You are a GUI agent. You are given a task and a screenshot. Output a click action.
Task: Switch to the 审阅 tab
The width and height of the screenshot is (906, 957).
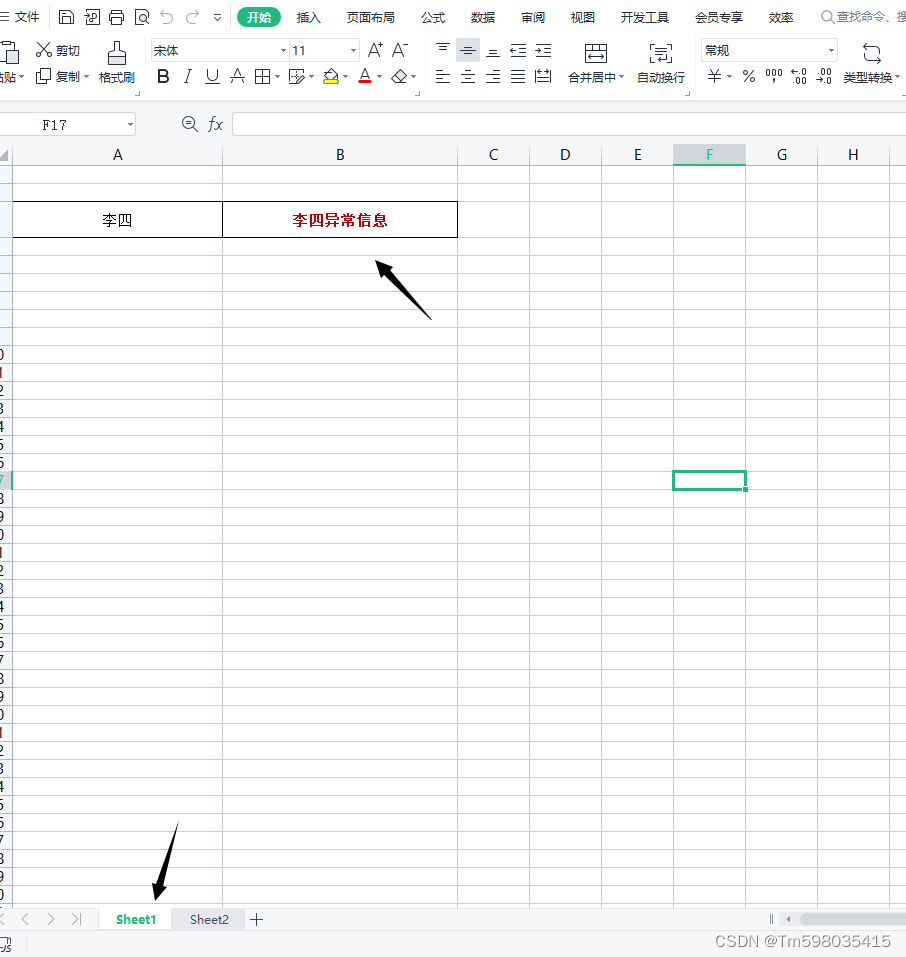click(532, 17)
